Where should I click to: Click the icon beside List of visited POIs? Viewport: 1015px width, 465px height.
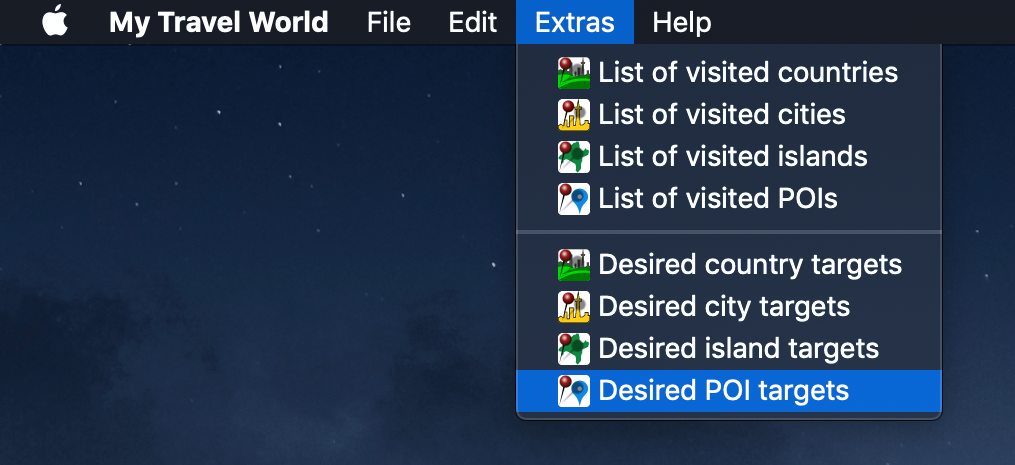[x=574, y=198]
